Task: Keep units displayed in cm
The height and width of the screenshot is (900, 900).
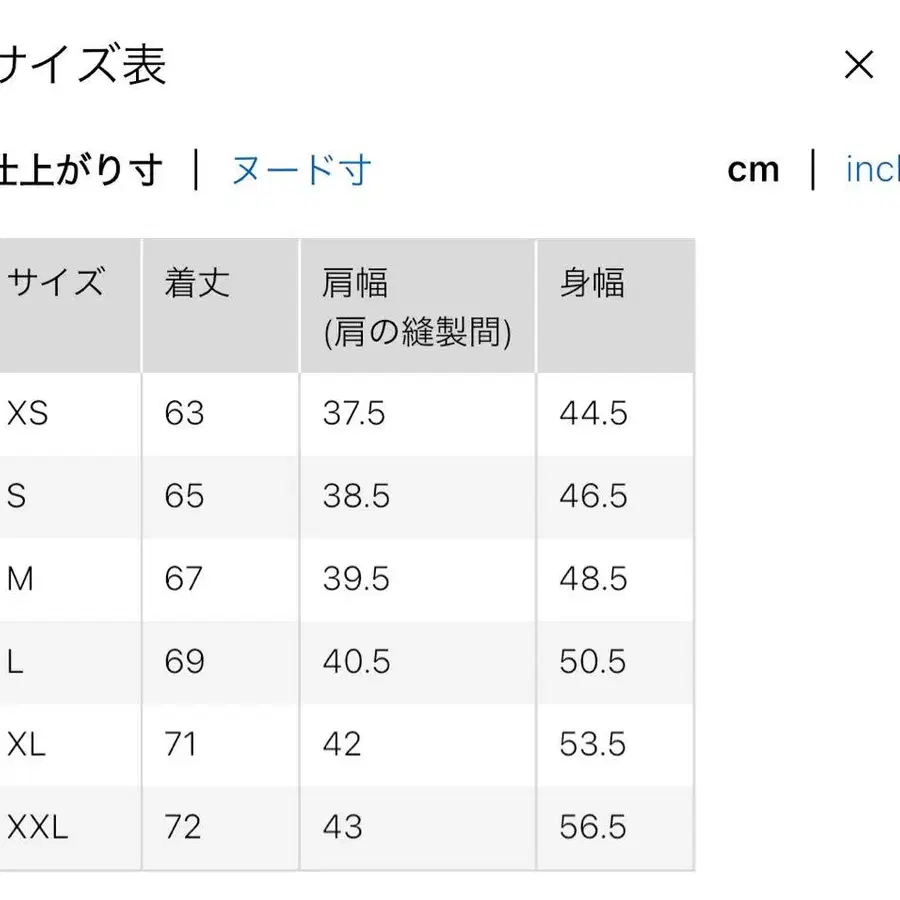Action: (x=753, y=169)
